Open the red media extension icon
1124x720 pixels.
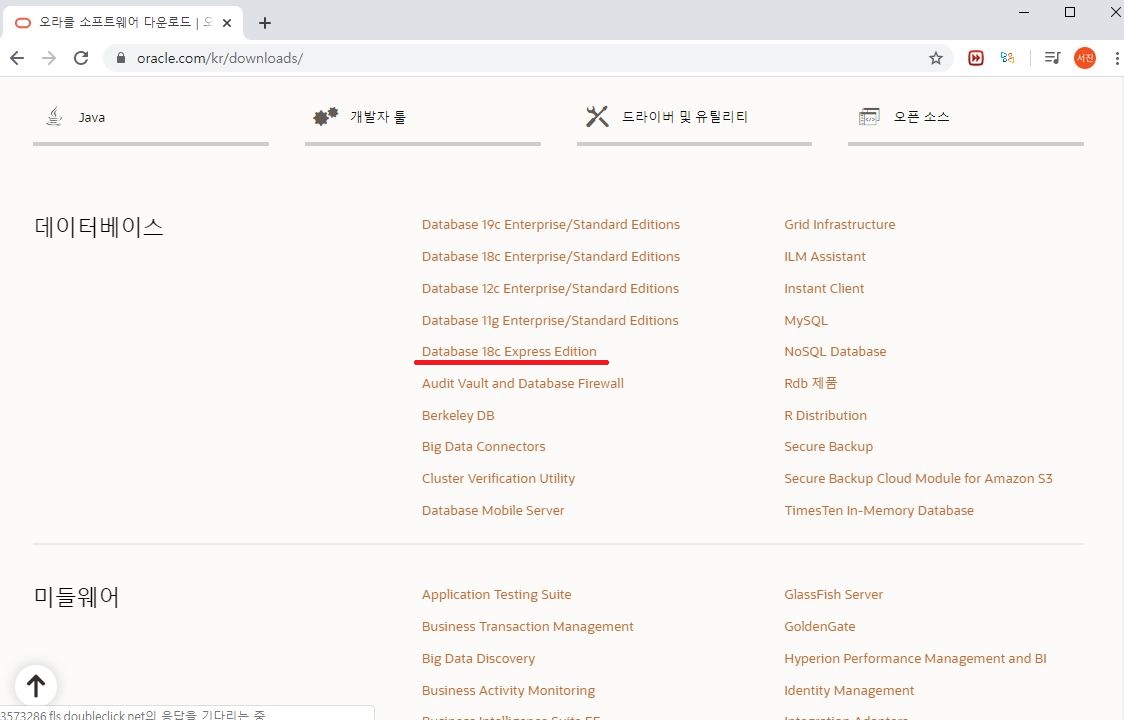(976, 58)
